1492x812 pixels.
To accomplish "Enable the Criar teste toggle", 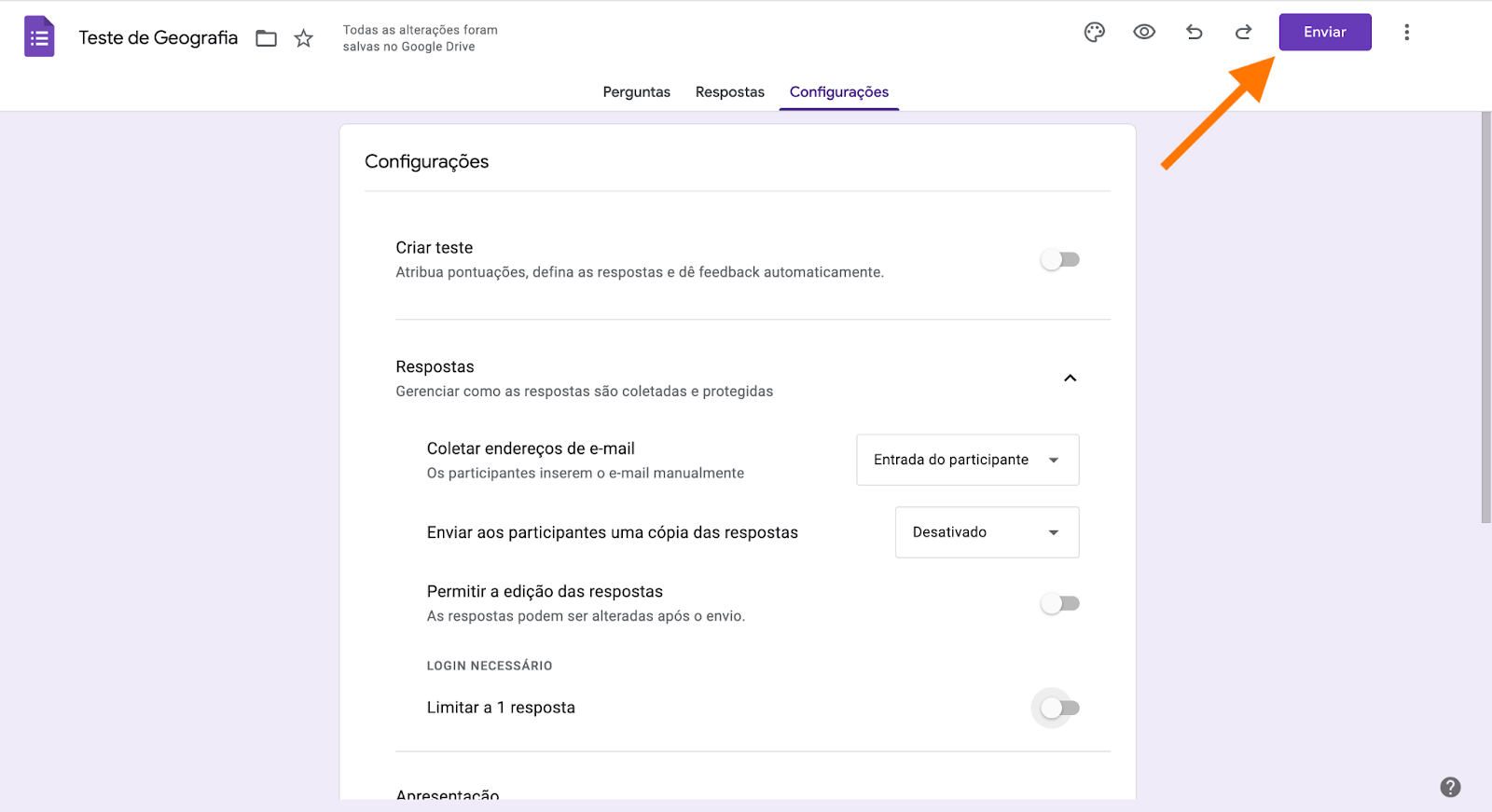I will 1060,260.
